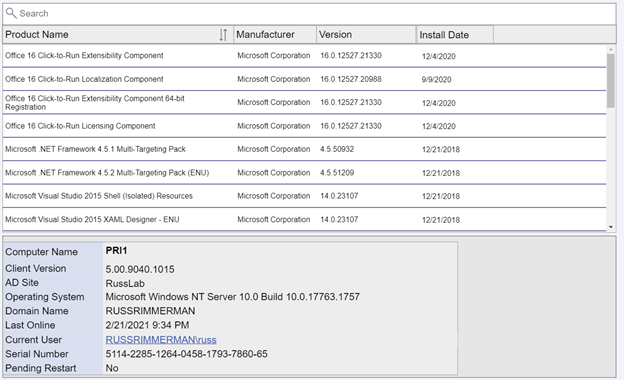Click into the Search field
Screen dimensions: 624x380
point(309,14)
